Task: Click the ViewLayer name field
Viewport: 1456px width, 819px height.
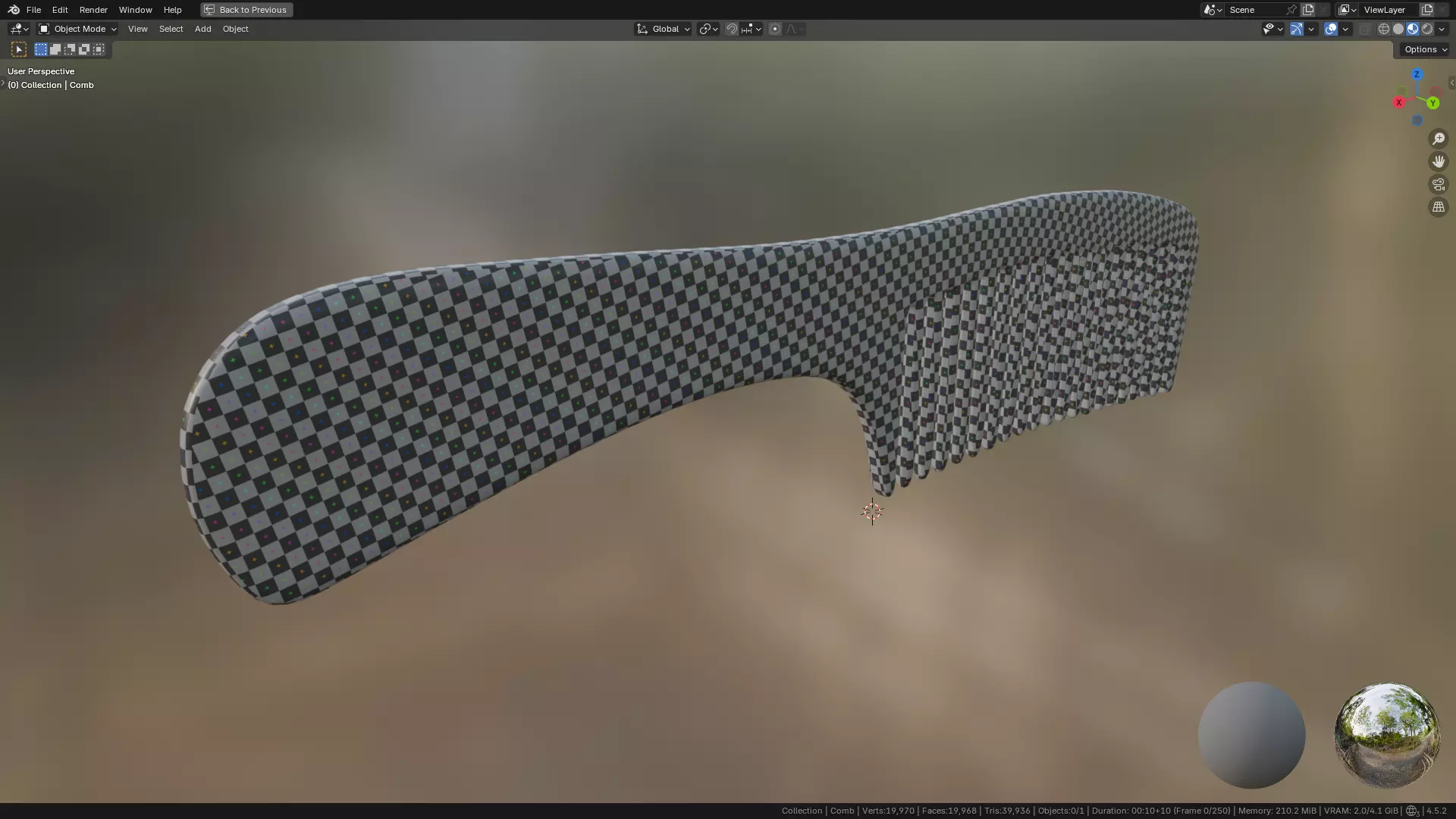Action: click(x=1389, y=10)
